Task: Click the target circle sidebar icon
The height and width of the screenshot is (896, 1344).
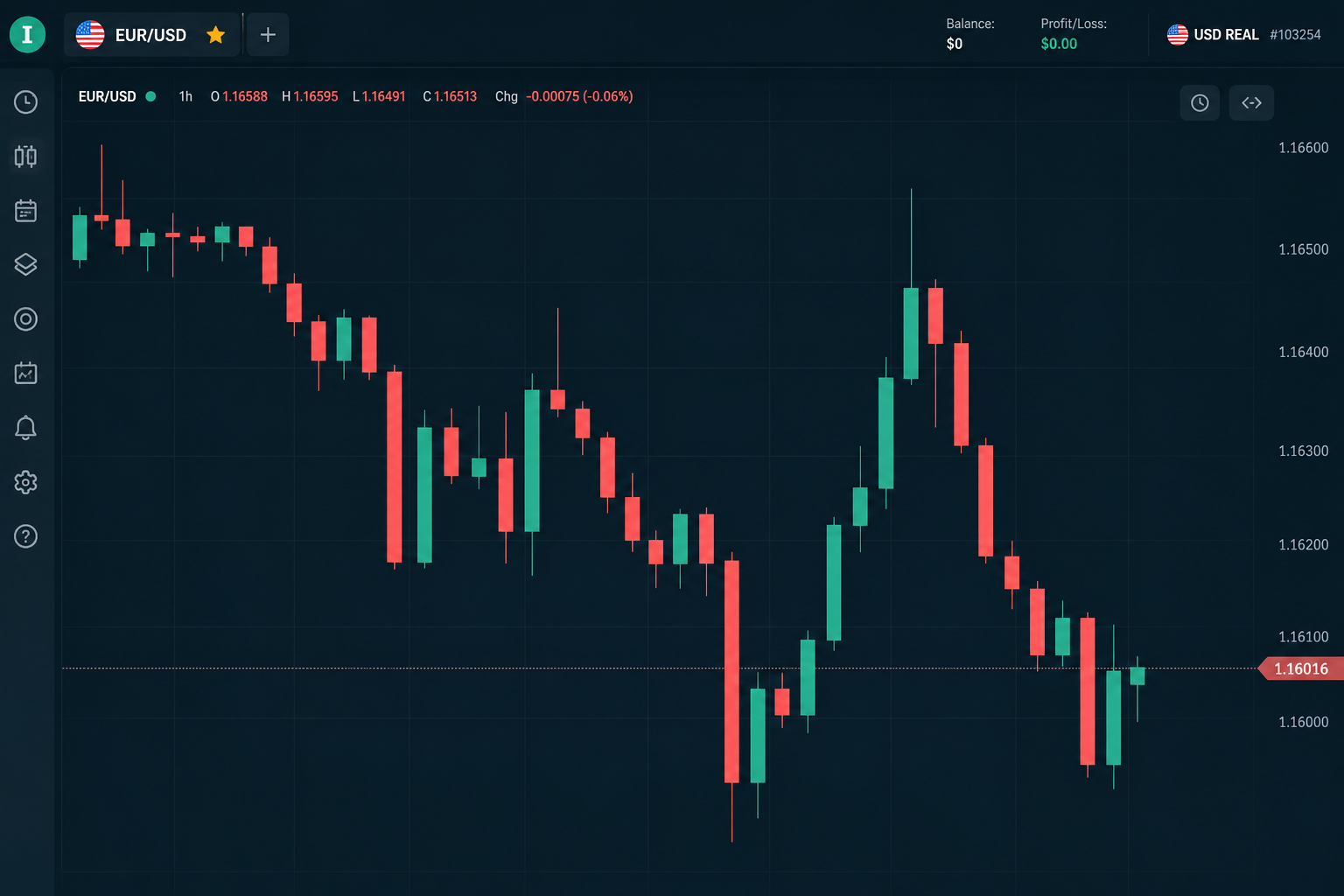Action: pyautogui.click(x=25, y=319)
